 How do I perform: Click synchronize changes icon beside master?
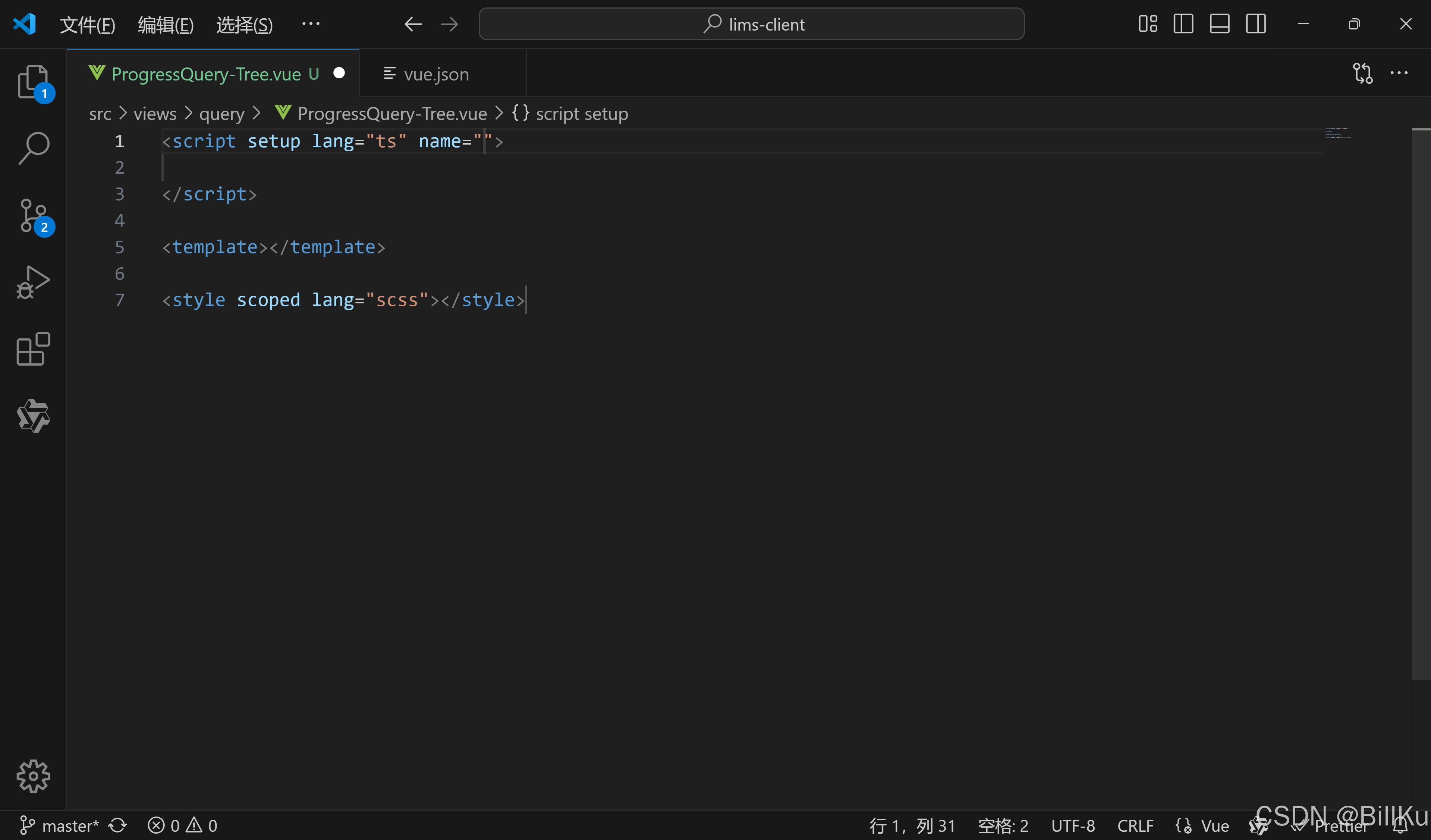point(117,825)
